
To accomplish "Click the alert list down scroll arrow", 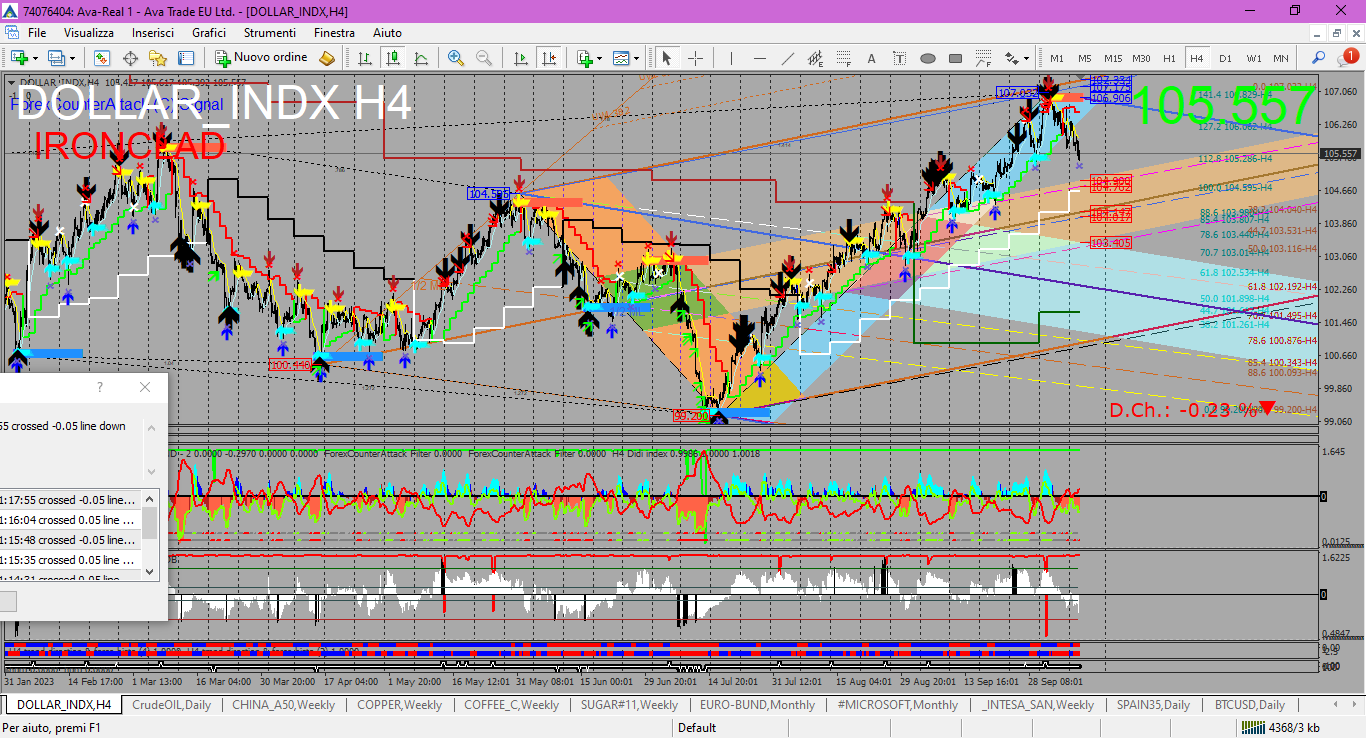I will (150, 571).
